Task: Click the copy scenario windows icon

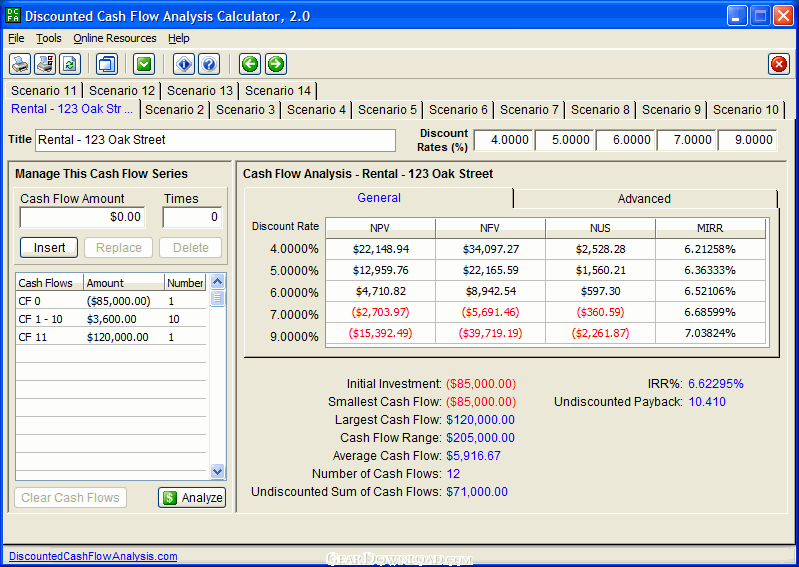Action: [107, 64]
